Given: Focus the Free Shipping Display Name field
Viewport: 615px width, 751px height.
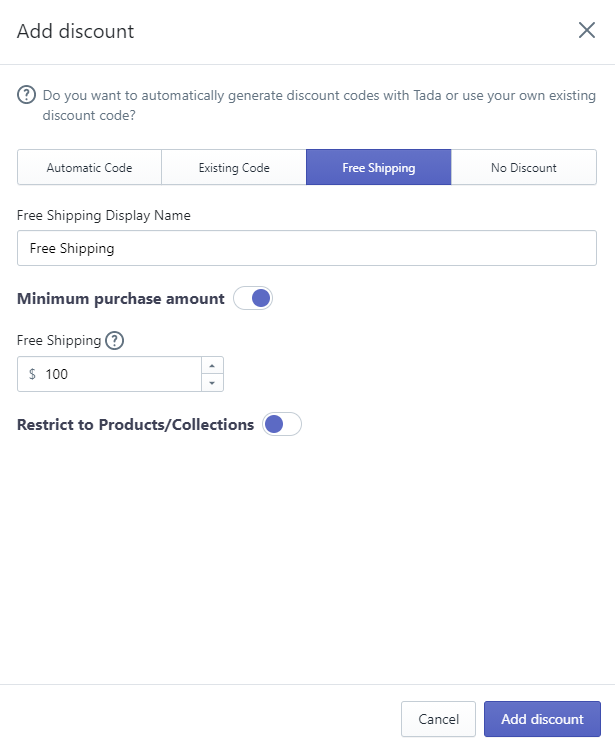Looking at the screenshot, I should click(x=307, y=248).
